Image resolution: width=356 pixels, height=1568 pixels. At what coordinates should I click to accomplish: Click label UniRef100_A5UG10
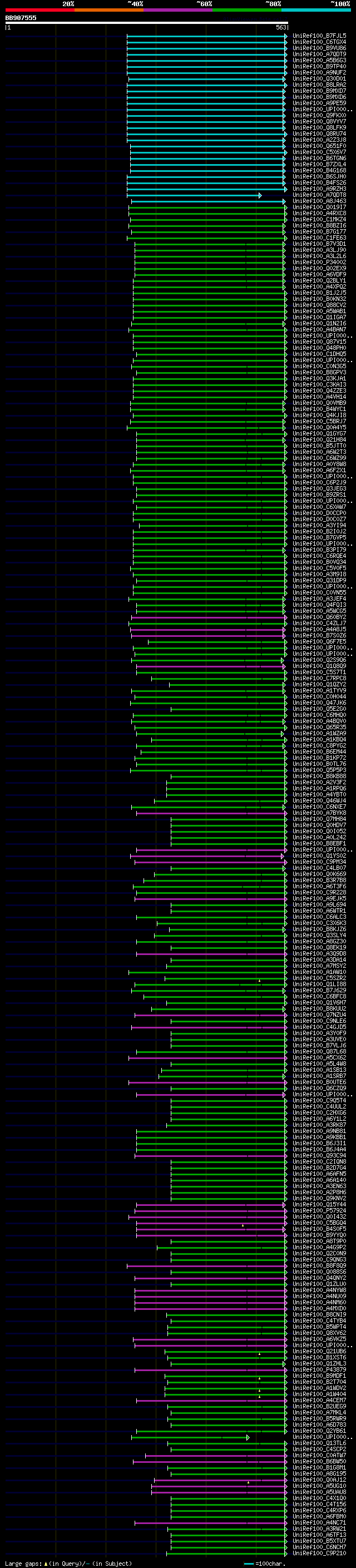coord(319,1486)
